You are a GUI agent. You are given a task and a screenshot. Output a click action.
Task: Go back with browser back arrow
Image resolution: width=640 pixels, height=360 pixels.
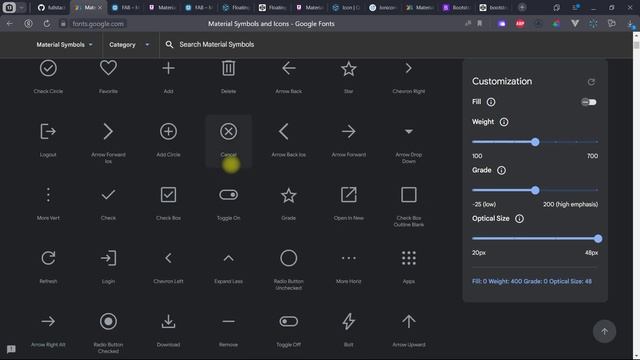pos(9,24)
